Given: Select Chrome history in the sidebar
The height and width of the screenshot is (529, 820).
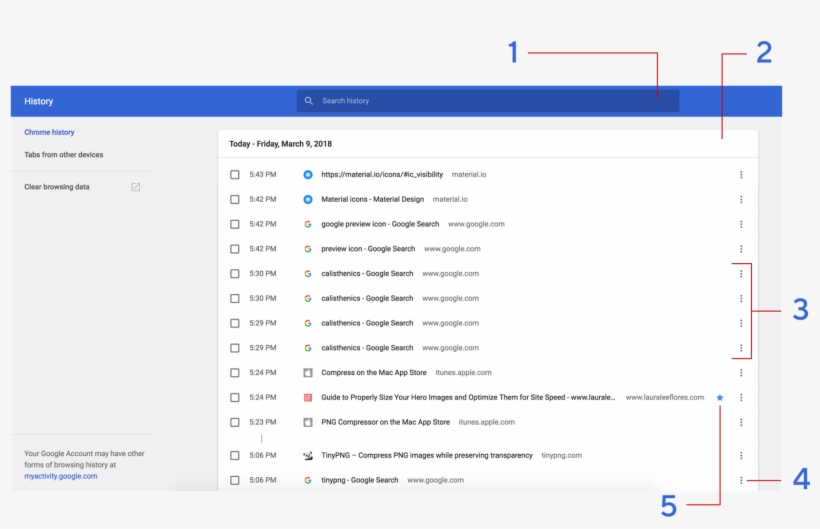Looking at the screenshot, I should point(49,132).
